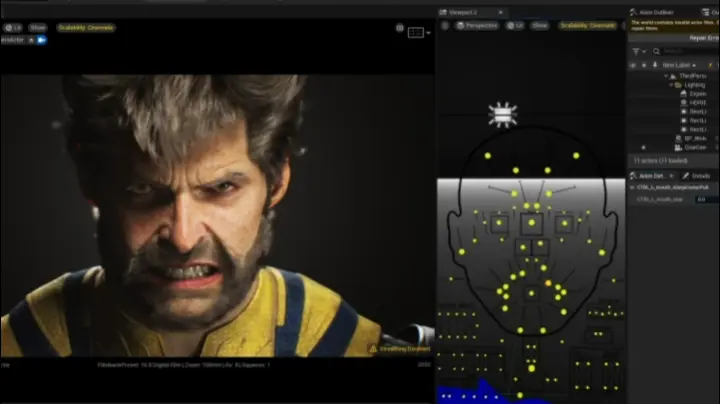Close the Viewport 2 tab
The height and width of the screenshot is (404, 720).
[501, 12]
